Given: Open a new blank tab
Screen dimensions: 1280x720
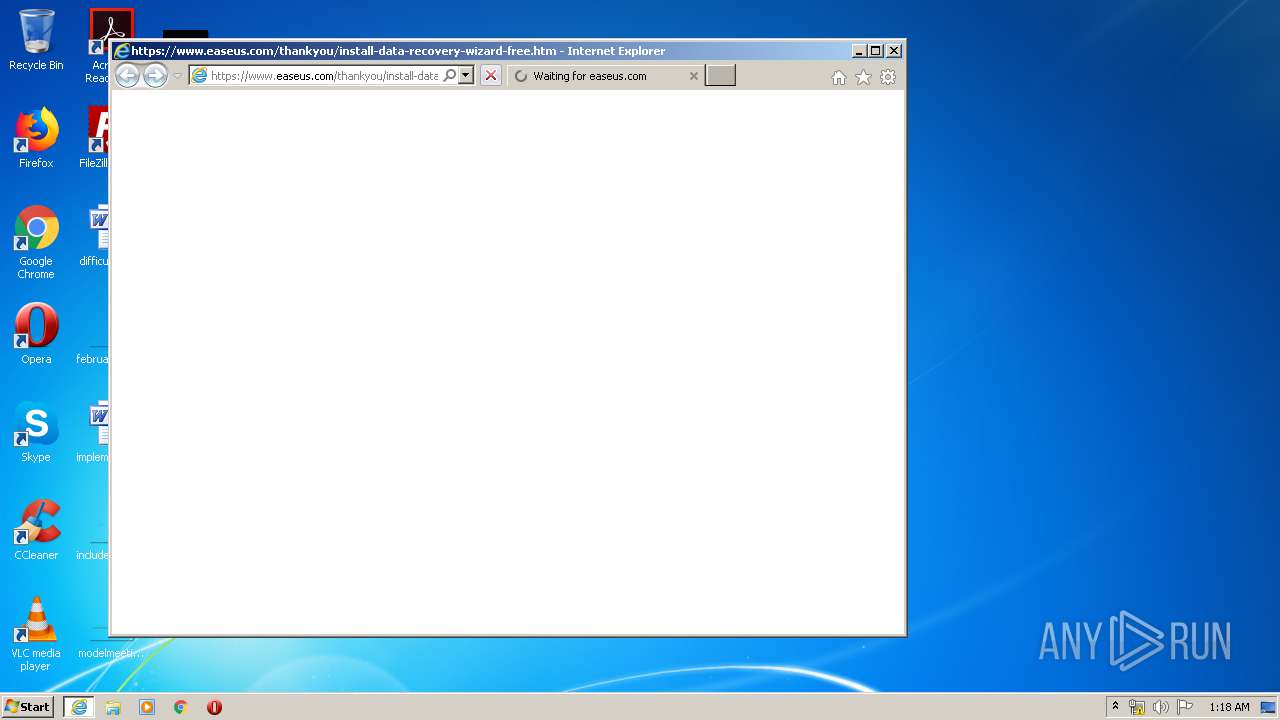Looking at the screenshot, I should 720,76.
